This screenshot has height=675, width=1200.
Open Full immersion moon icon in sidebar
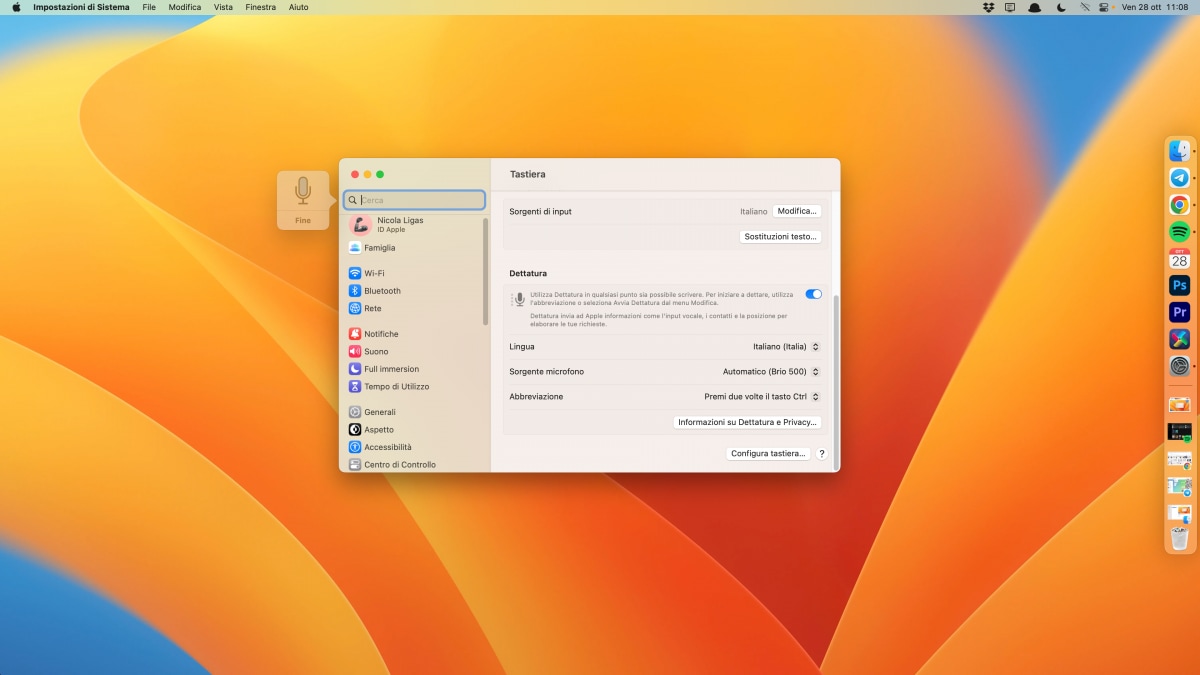click(355, 369)
